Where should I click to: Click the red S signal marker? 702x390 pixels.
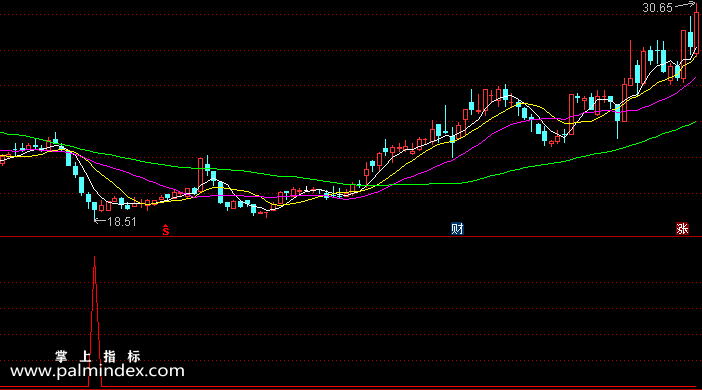coord(166,230)
